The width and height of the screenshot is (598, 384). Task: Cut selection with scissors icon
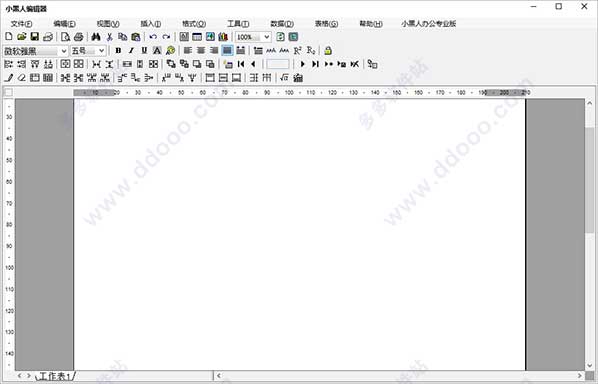tap(109, 37)
